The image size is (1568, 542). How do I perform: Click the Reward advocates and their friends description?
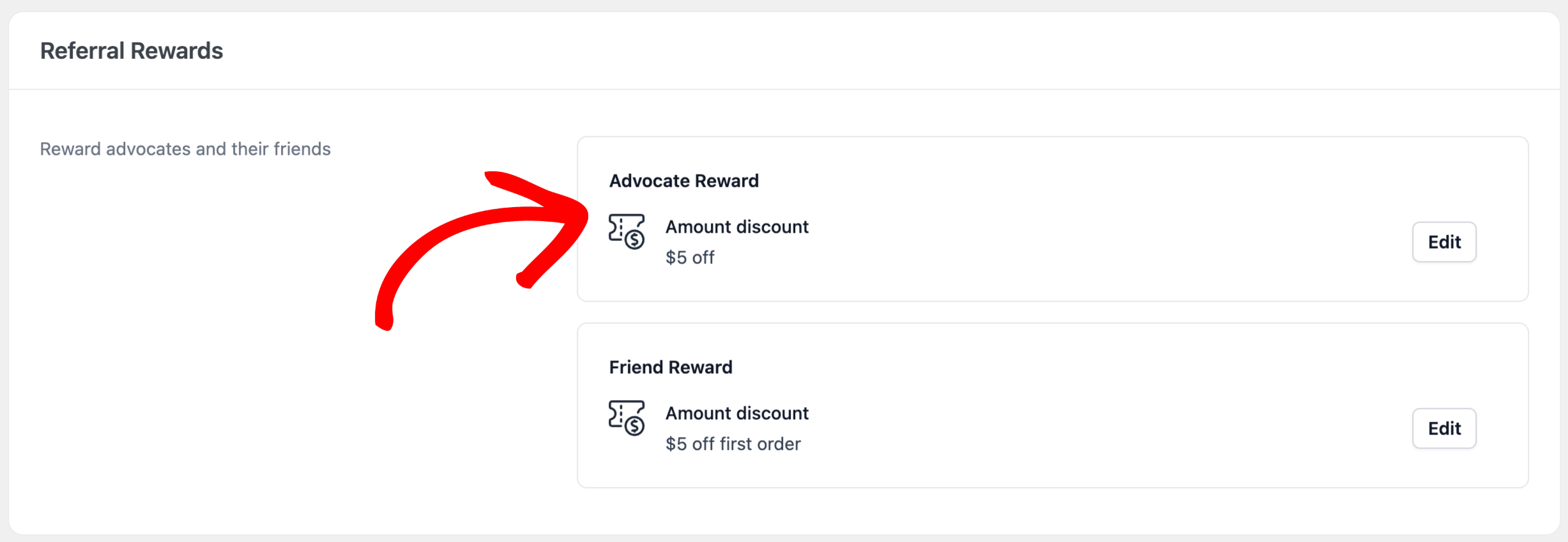point(185,148)
